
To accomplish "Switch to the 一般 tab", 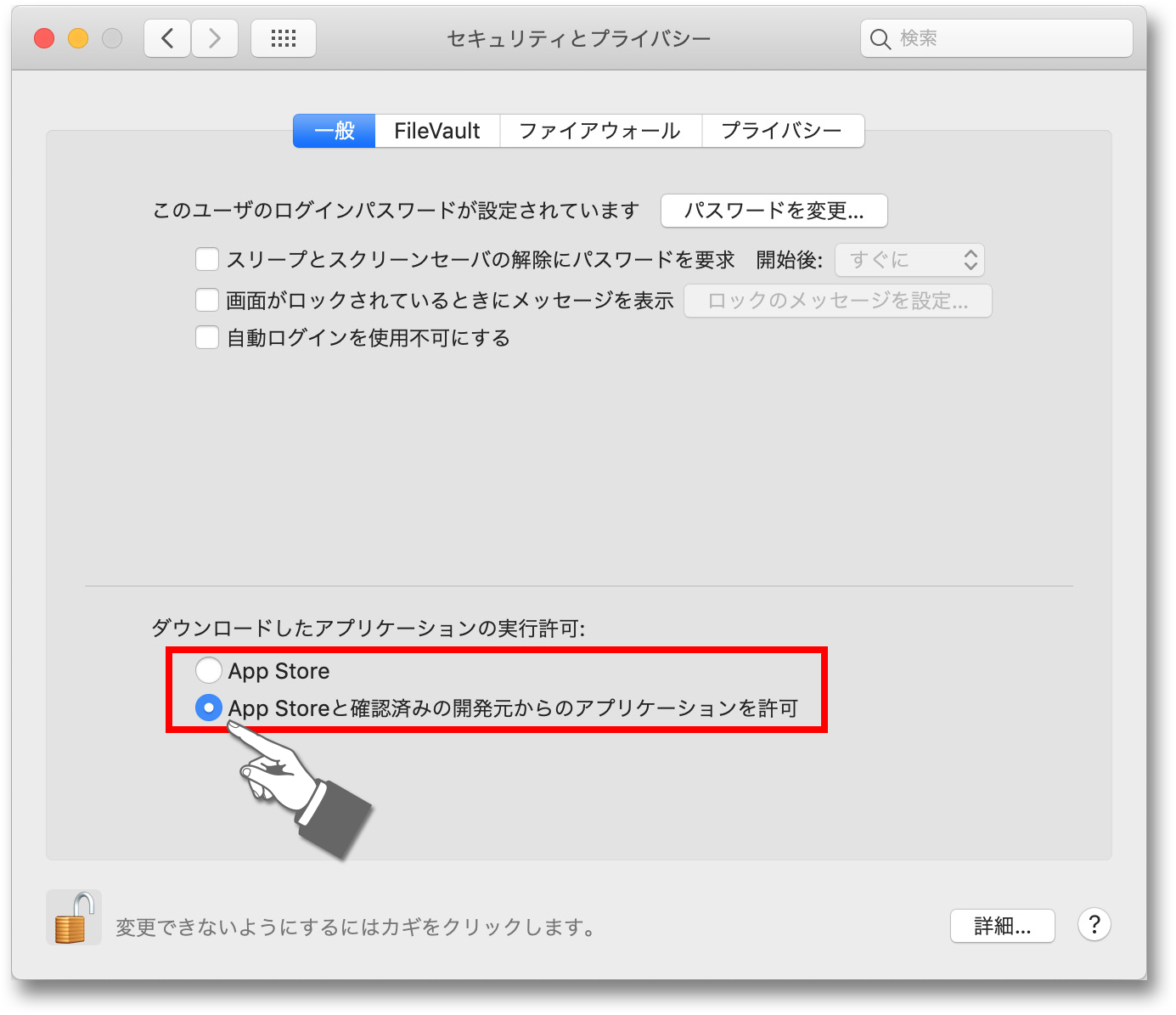I will tap(335, 131).
